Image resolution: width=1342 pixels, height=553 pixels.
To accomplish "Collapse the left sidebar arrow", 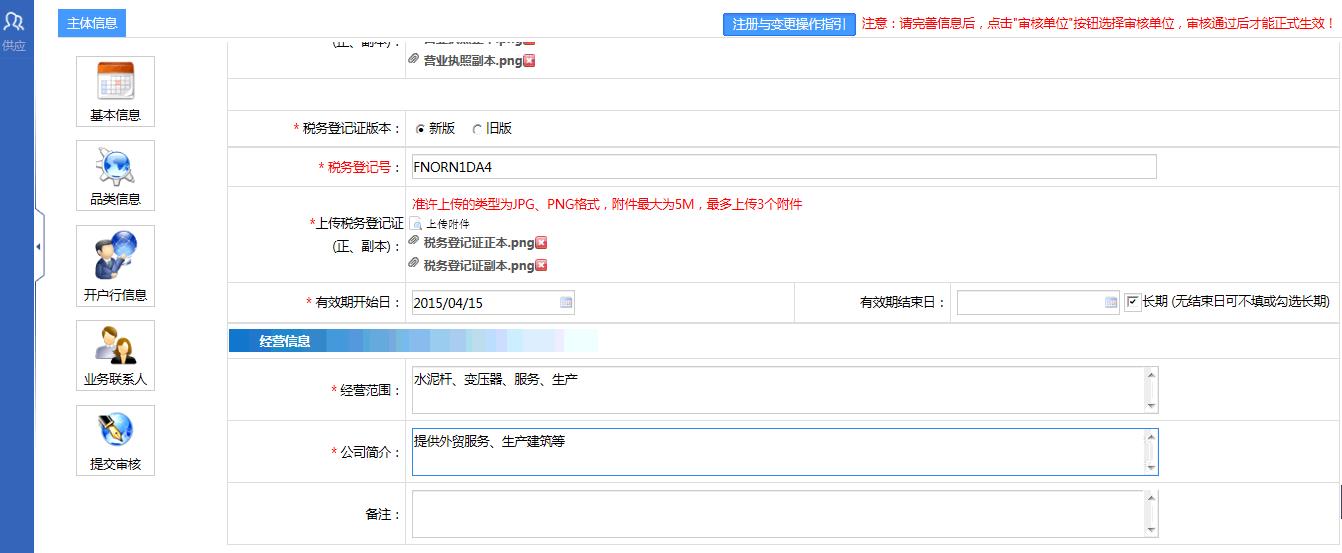I will [x=39, y=246].
